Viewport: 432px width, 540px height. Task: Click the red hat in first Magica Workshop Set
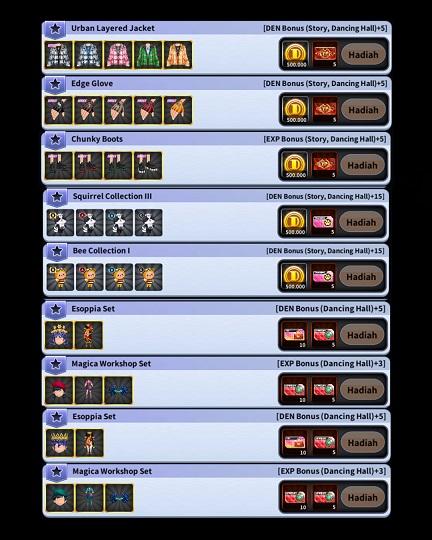[59, 390]
